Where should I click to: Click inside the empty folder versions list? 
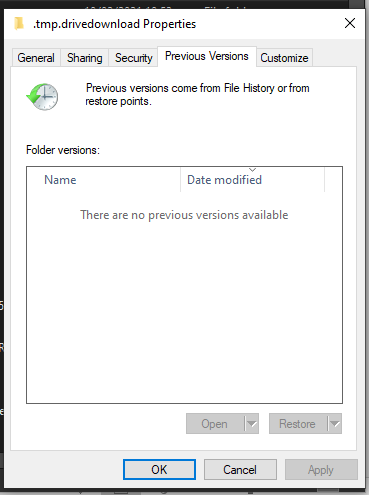184,300
